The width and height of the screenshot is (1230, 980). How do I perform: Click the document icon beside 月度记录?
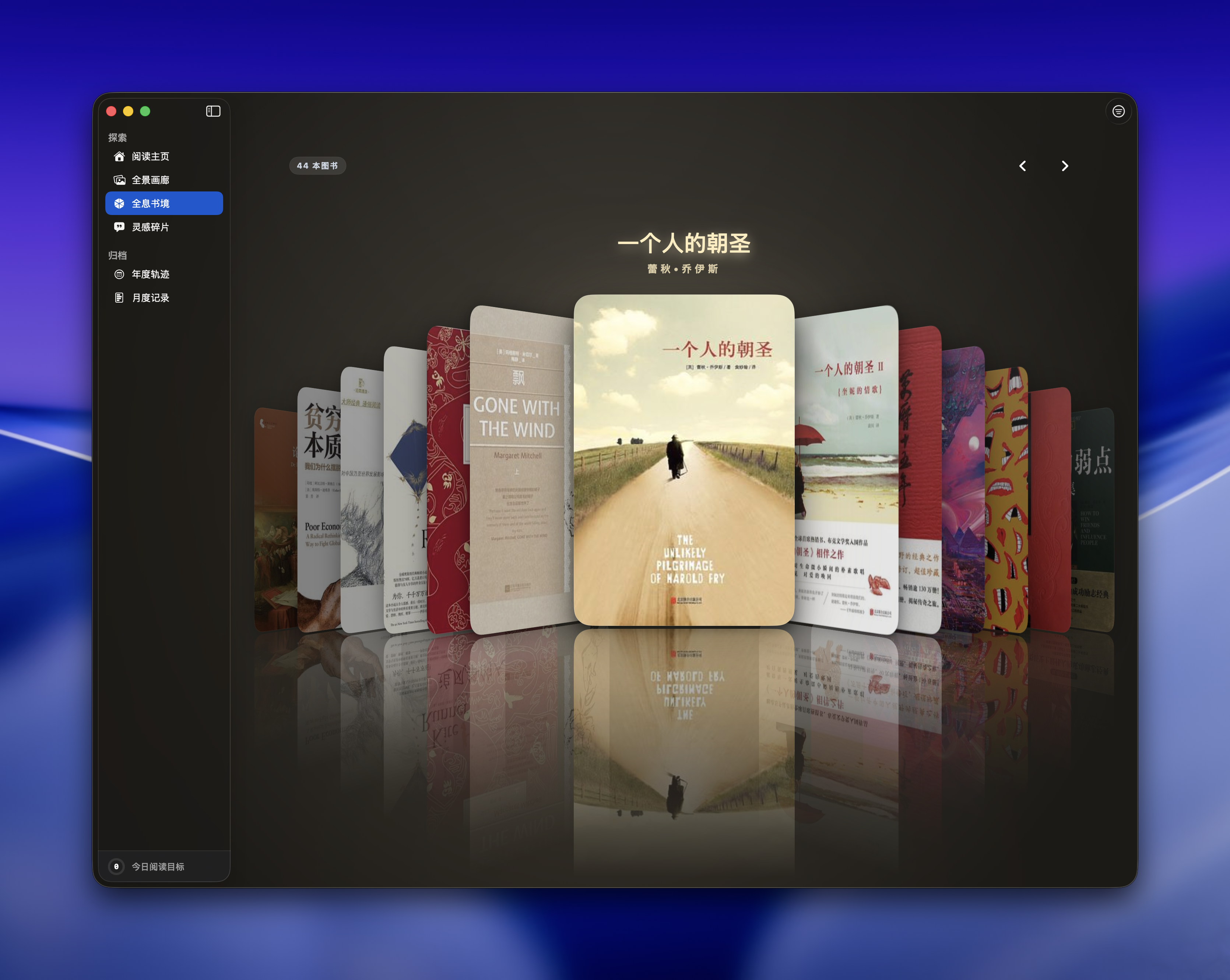(x=119, y=298)
